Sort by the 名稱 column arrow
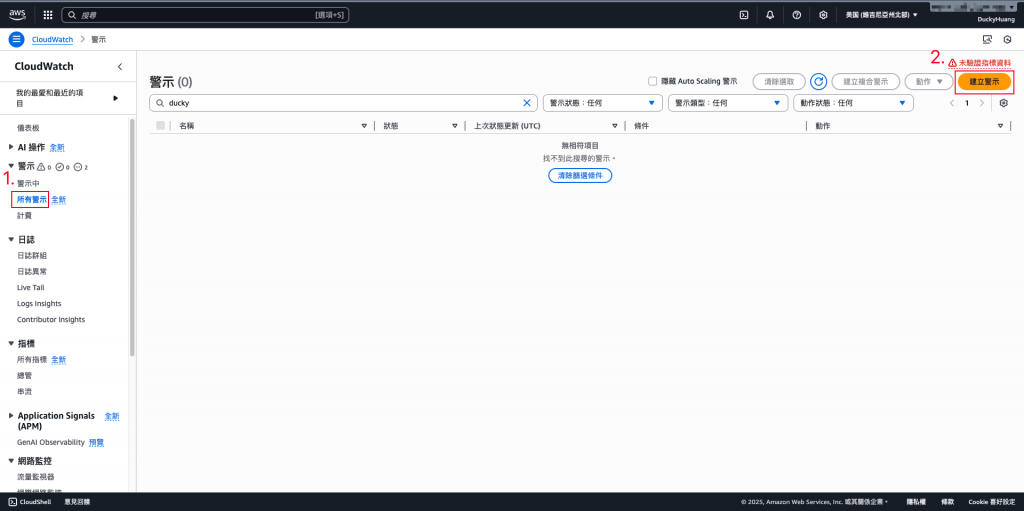The width and height of the screenshot is (1024, 511). 364,125
